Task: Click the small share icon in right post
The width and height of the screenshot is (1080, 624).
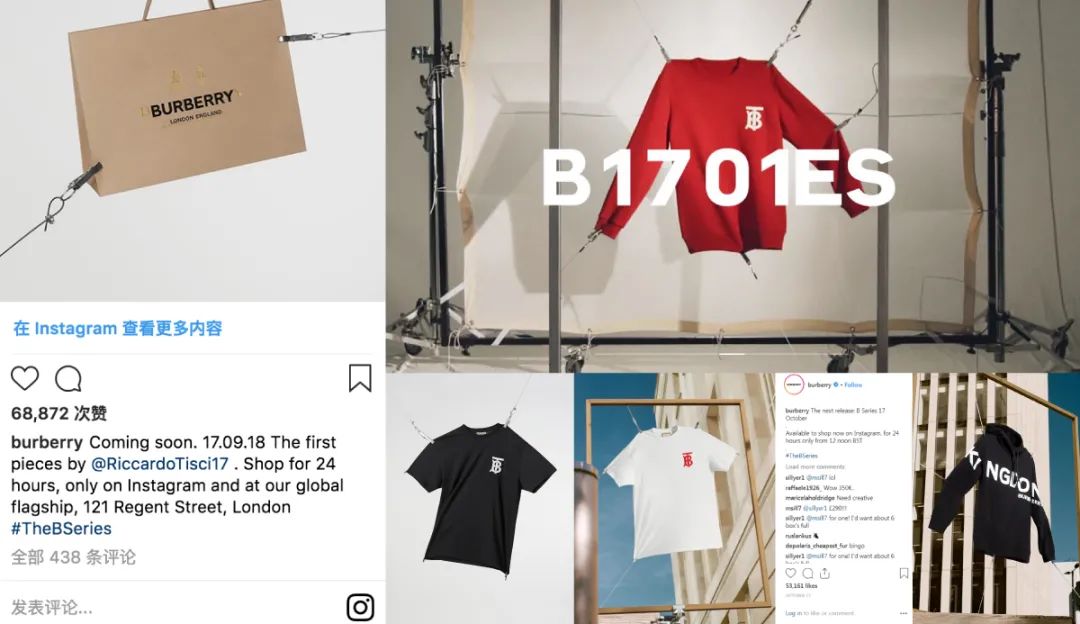Action: pos(824,573)
